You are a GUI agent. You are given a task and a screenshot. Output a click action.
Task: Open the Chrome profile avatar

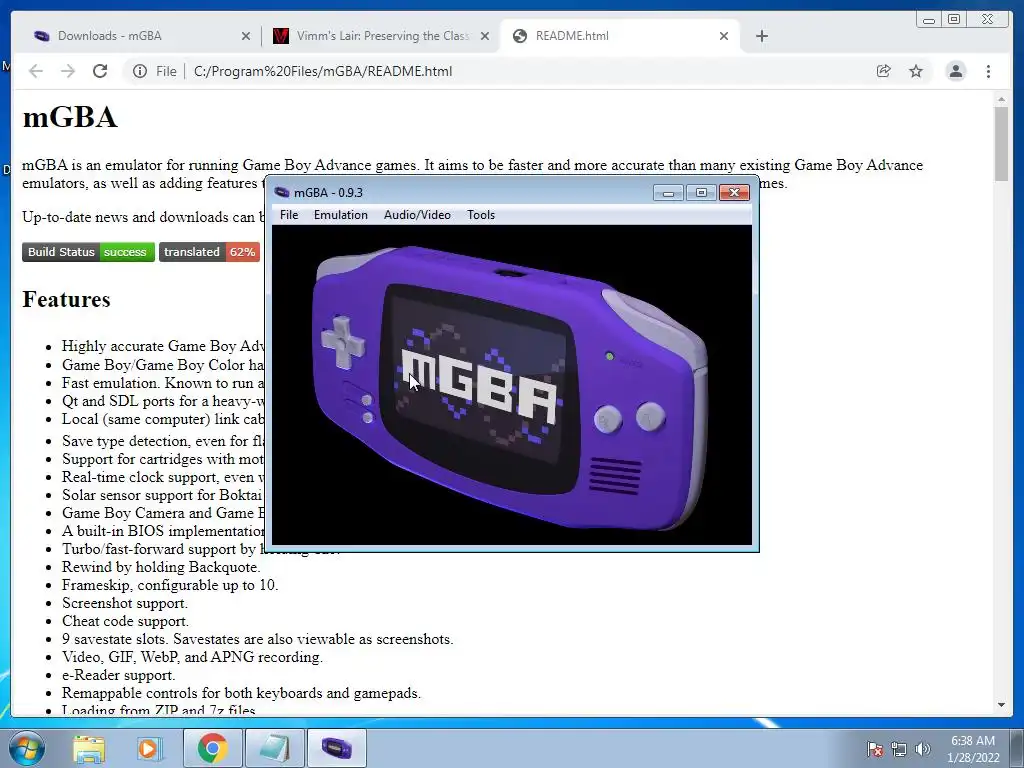[x=955, y=71]
